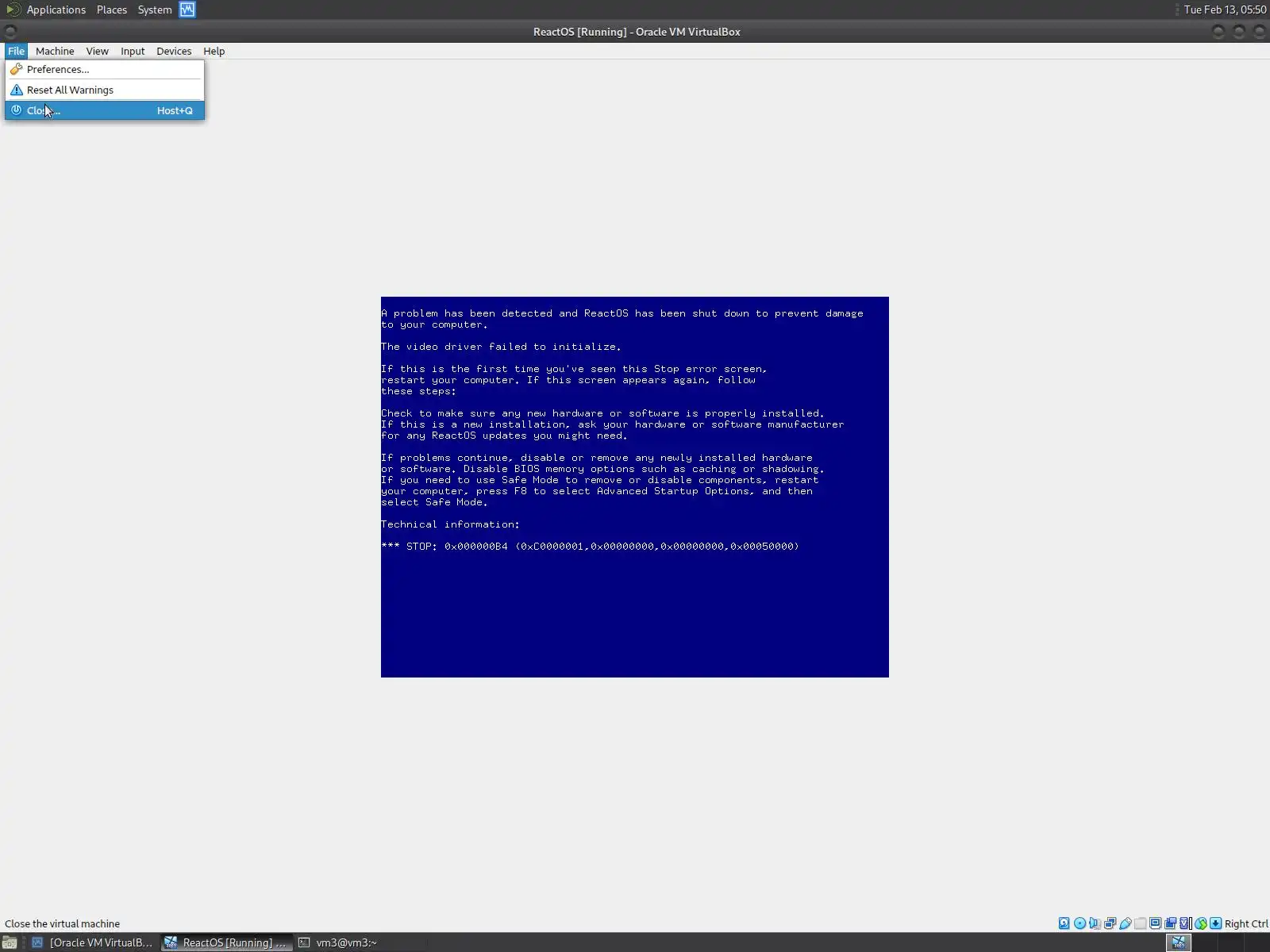
Task: Open the System menu in top panel
Action: (x=155, y=10)
